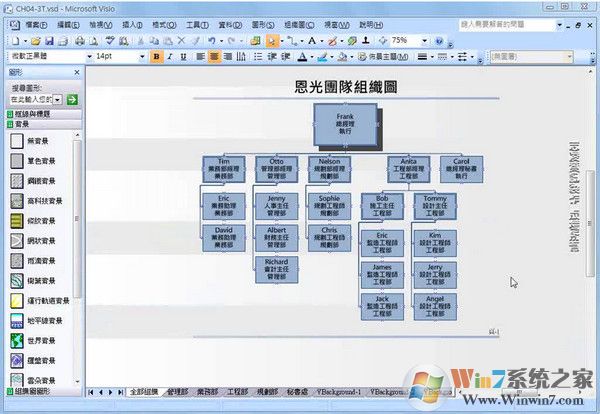
Task: Open Print Preview from the toolbar
Action: (93, 41)
